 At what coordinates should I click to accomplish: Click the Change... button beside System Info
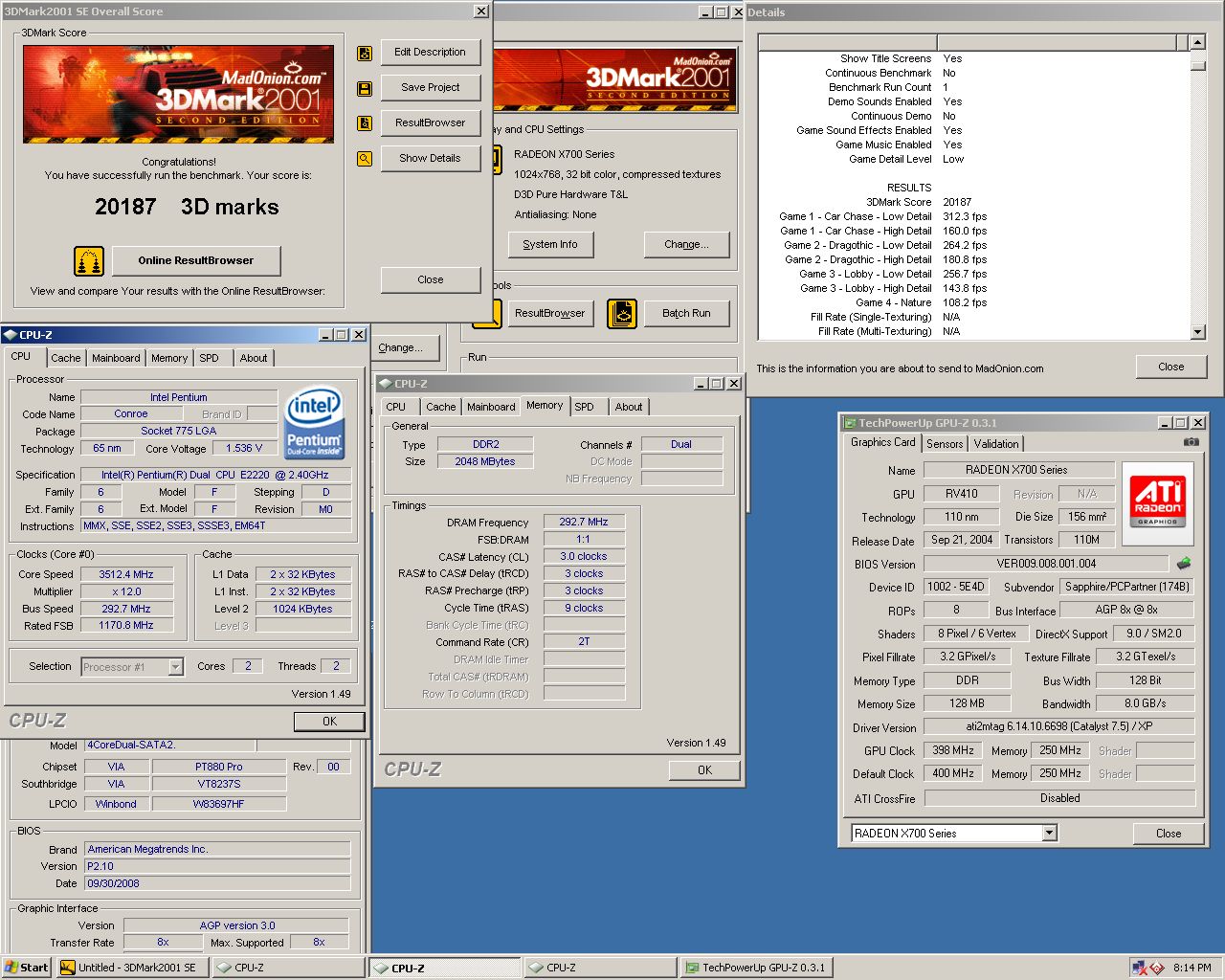tap(686, 245)
